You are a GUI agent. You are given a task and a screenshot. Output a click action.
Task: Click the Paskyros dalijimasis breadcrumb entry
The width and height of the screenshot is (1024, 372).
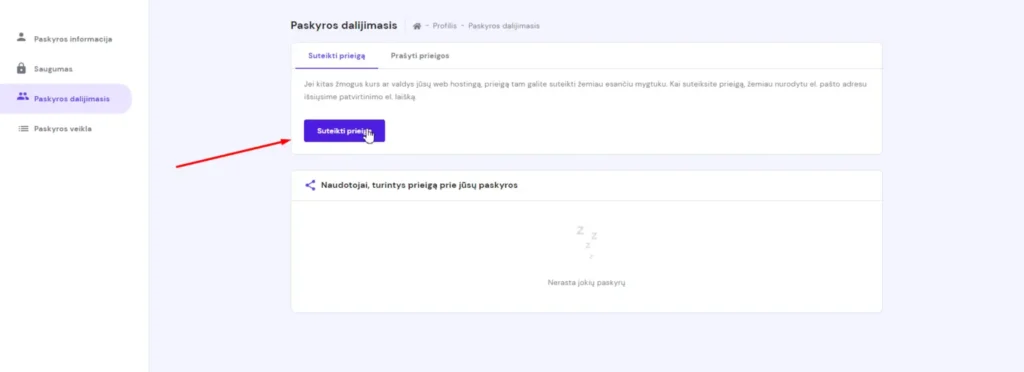point(504,25)
